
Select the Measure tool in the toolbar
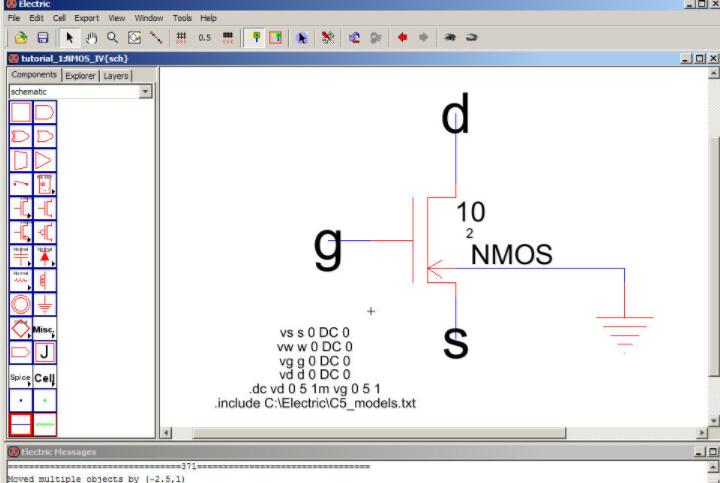point(155,37)
